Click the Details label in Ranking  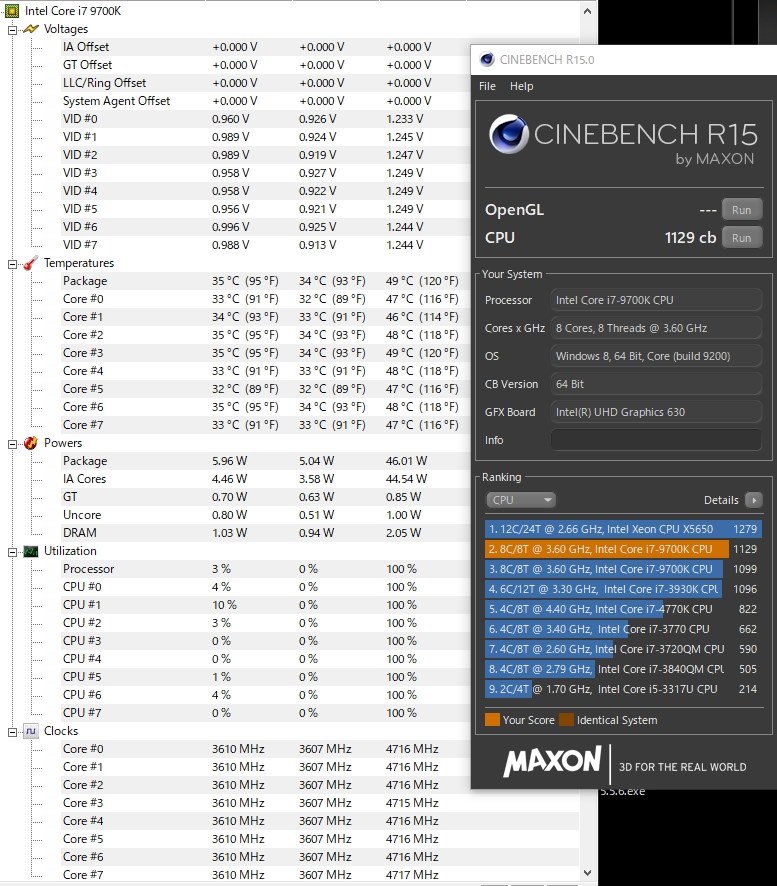(x=721, y=500)
